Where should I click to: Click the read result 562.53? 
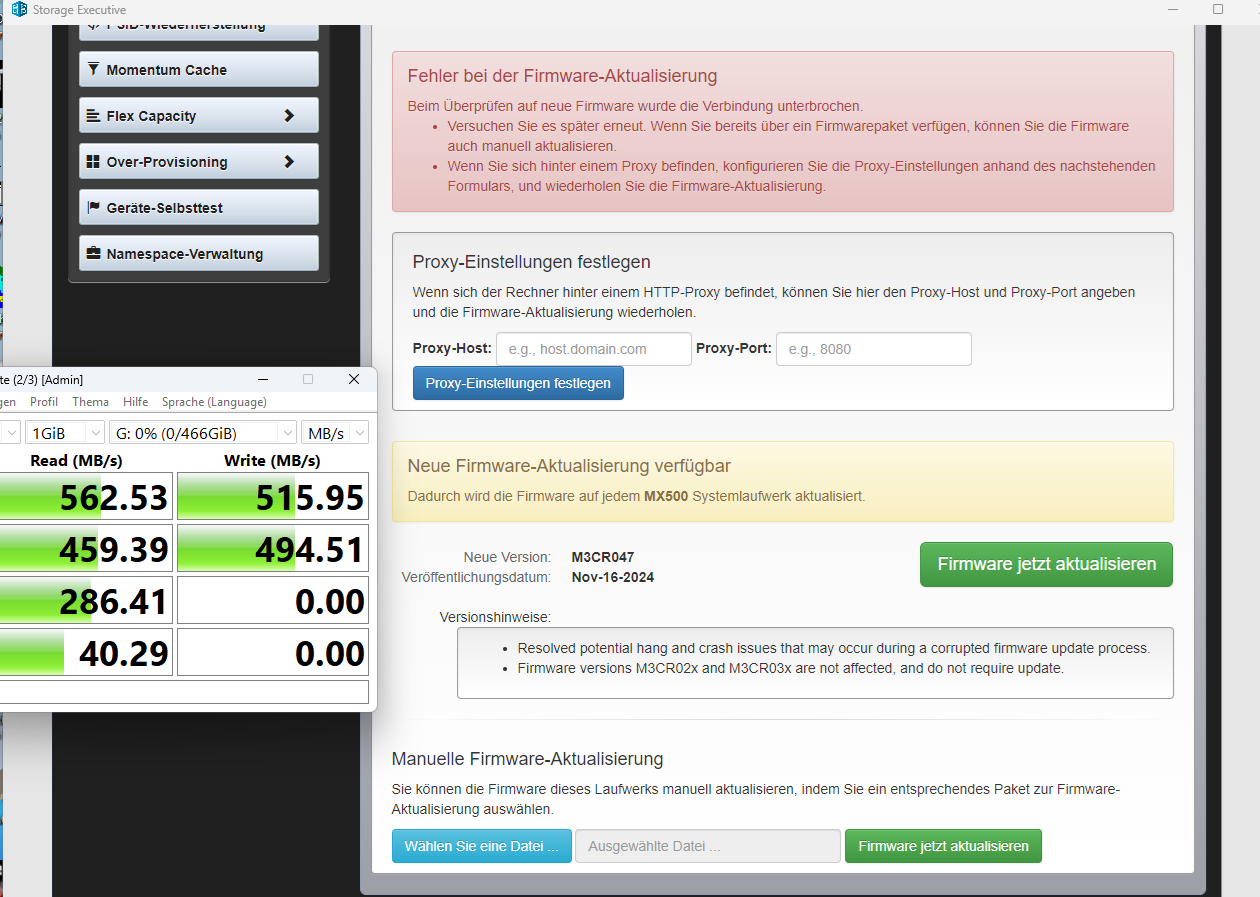(x=84, y=497)
